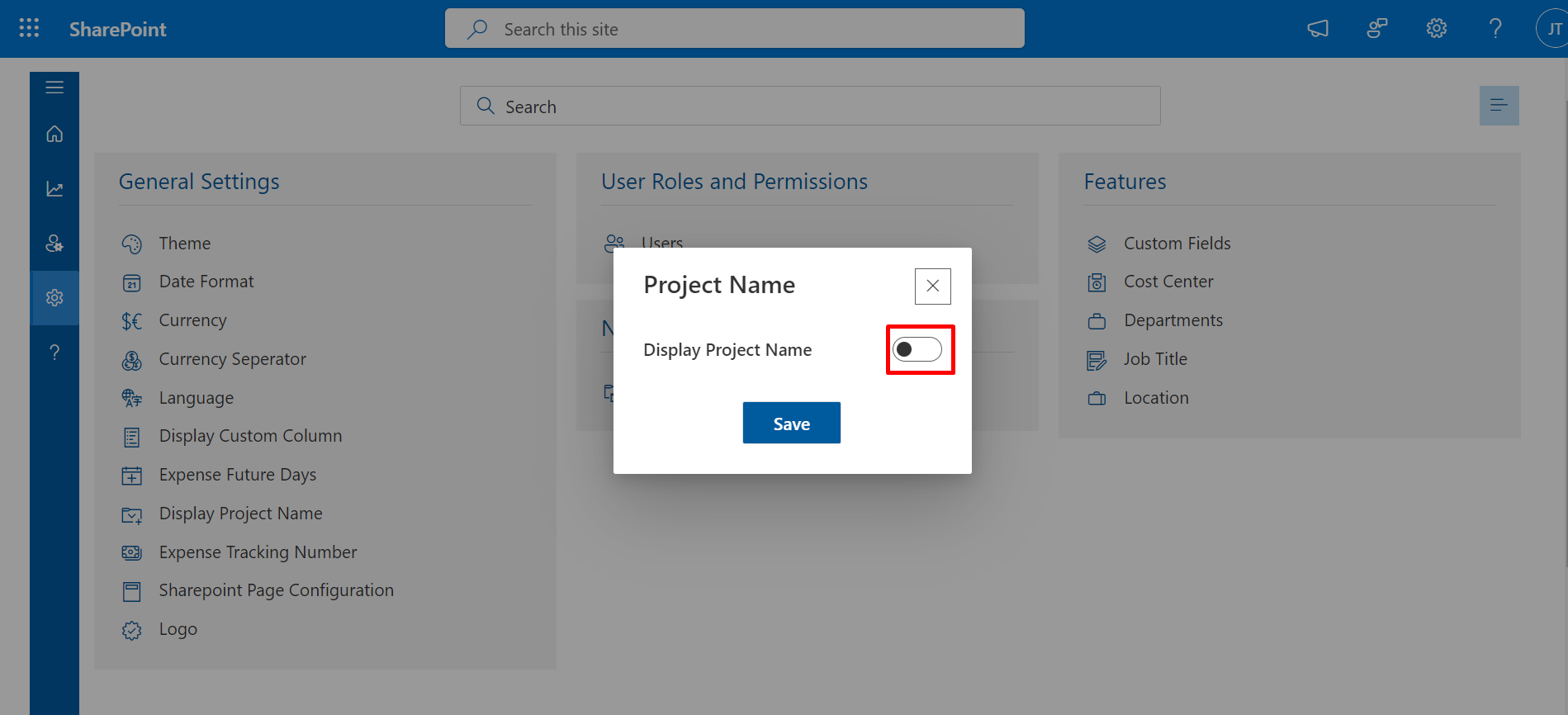Click the Job Title edit icon
The width and height of the screenshot is (1568, 715).
point(1097,360)
